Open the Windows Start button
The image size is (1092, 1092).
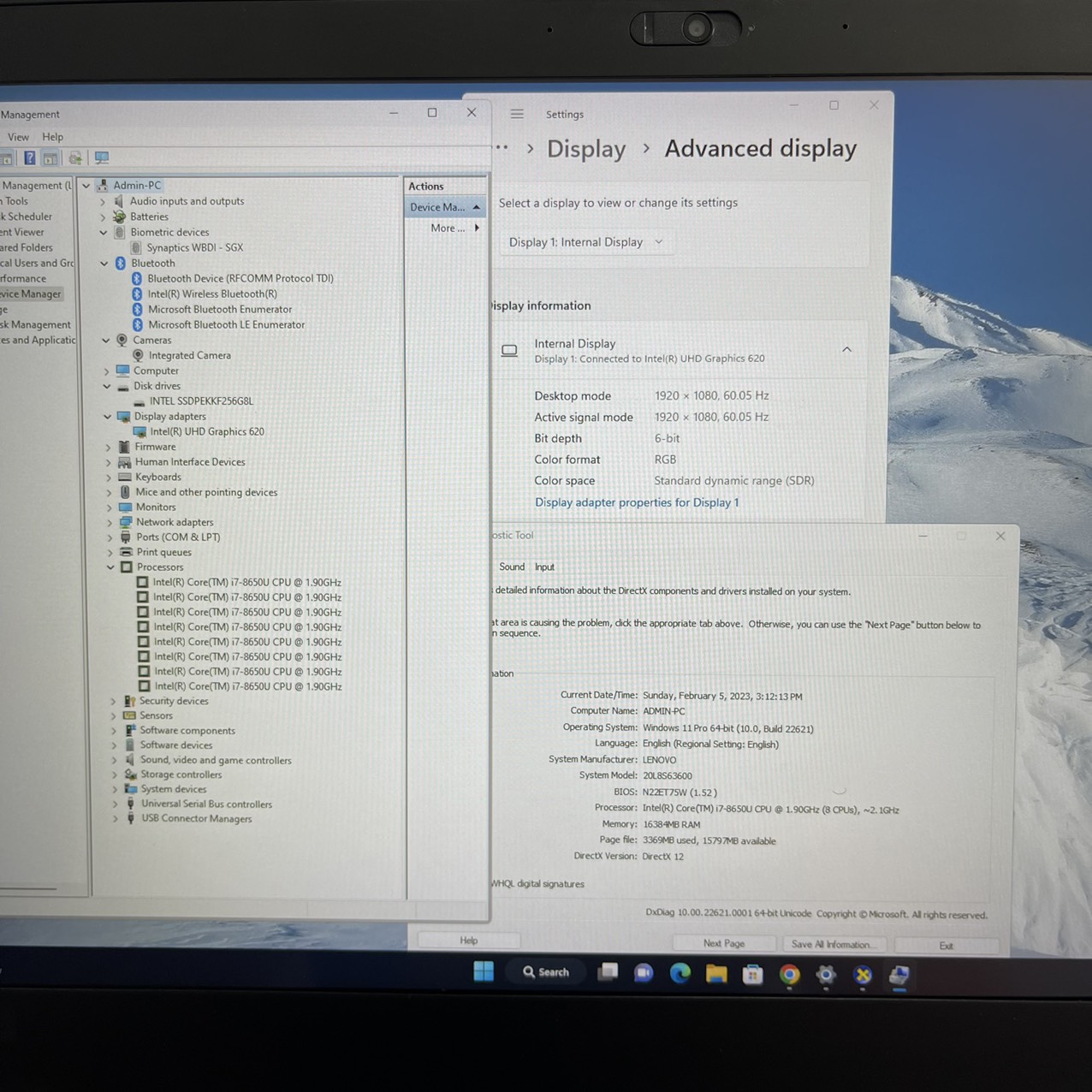[484, 971]
